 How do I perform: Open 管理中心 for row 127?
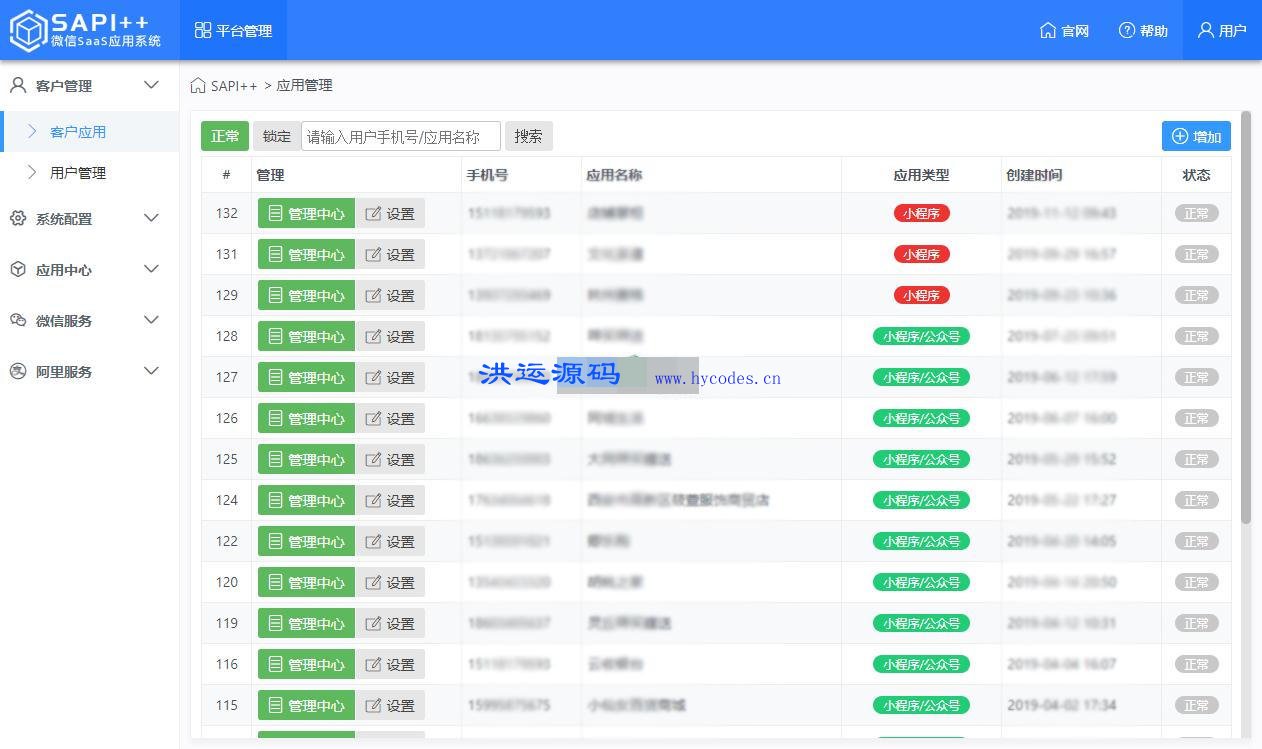tap(306, 377)
